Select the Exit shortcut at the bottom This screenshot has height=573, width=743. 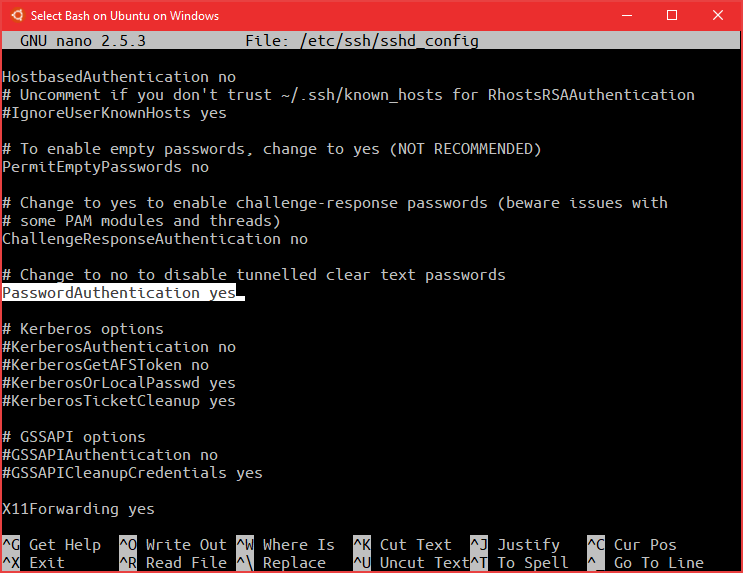[47, 563]
